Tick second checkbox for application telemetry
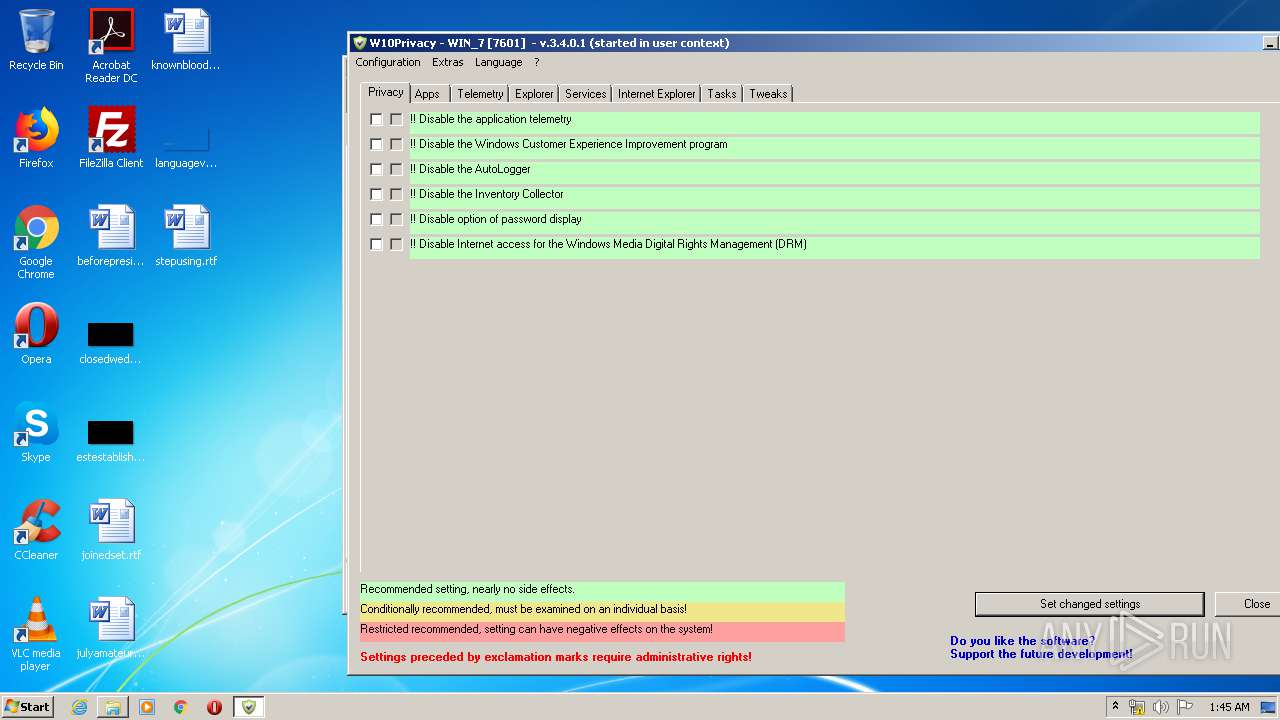Image resolution: width=1280 pixels, height=720 pixels. coord(396,119)
